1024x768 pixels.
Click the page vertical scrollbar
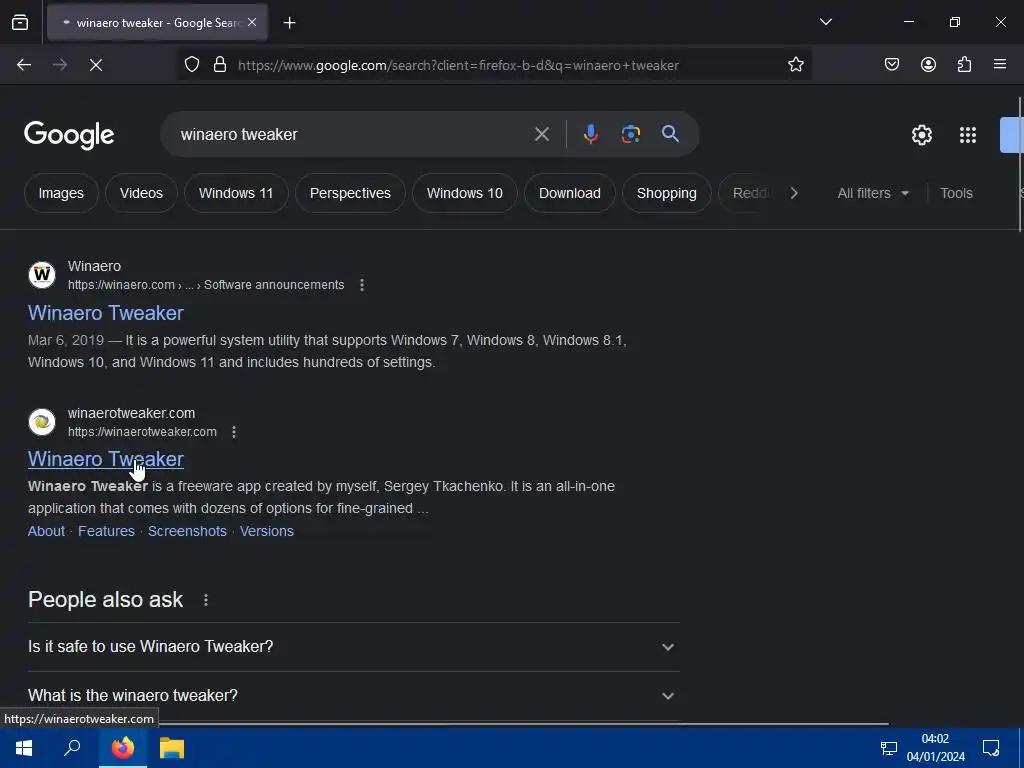point(1020,164)
